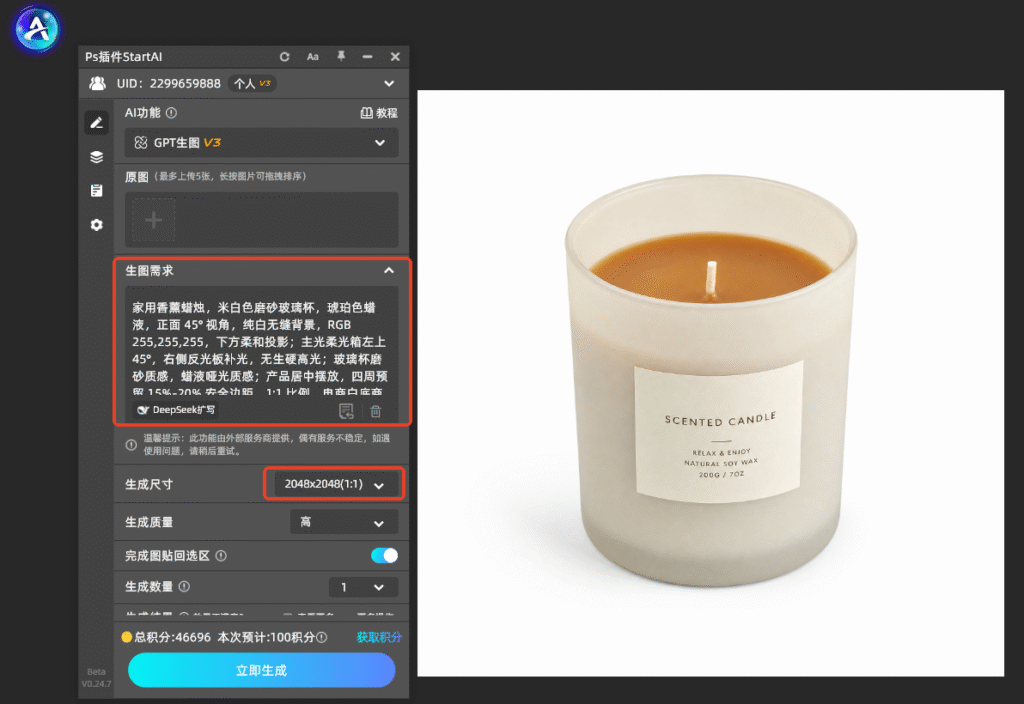1024x704 pixels.
Task: Click the StartAI floating logo icon
Action: click(37, 28)
